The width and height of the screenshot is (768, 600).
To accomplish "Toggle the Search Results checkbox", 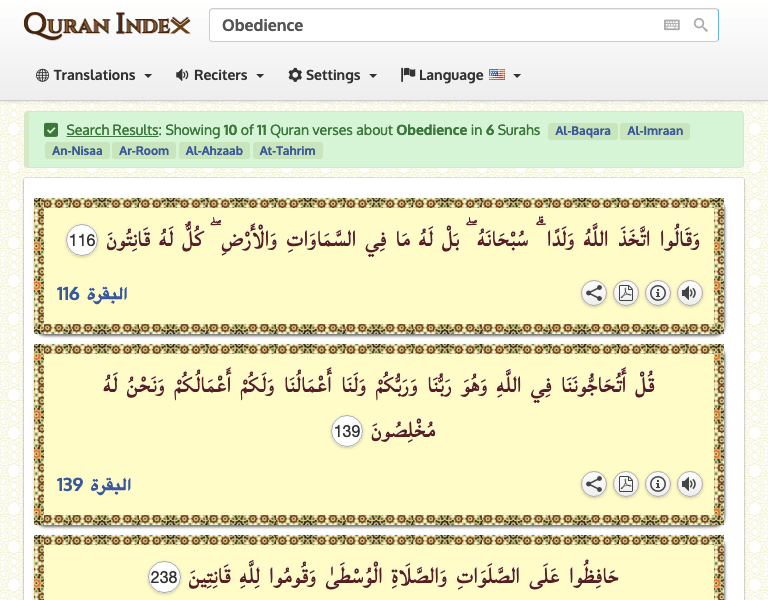I will [51, 130].
